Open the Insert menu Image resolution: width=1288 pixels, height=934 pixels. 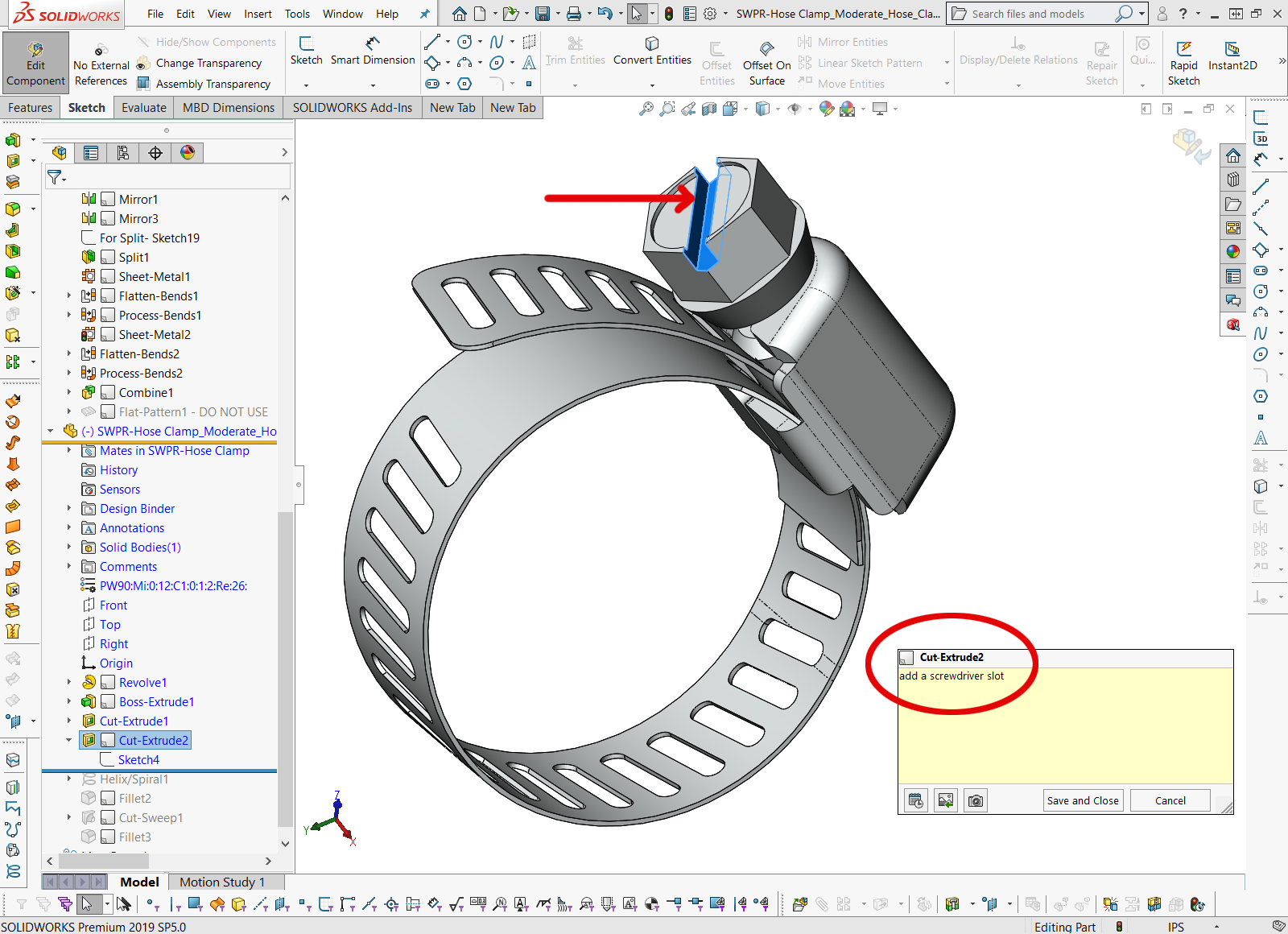[258, 14]
